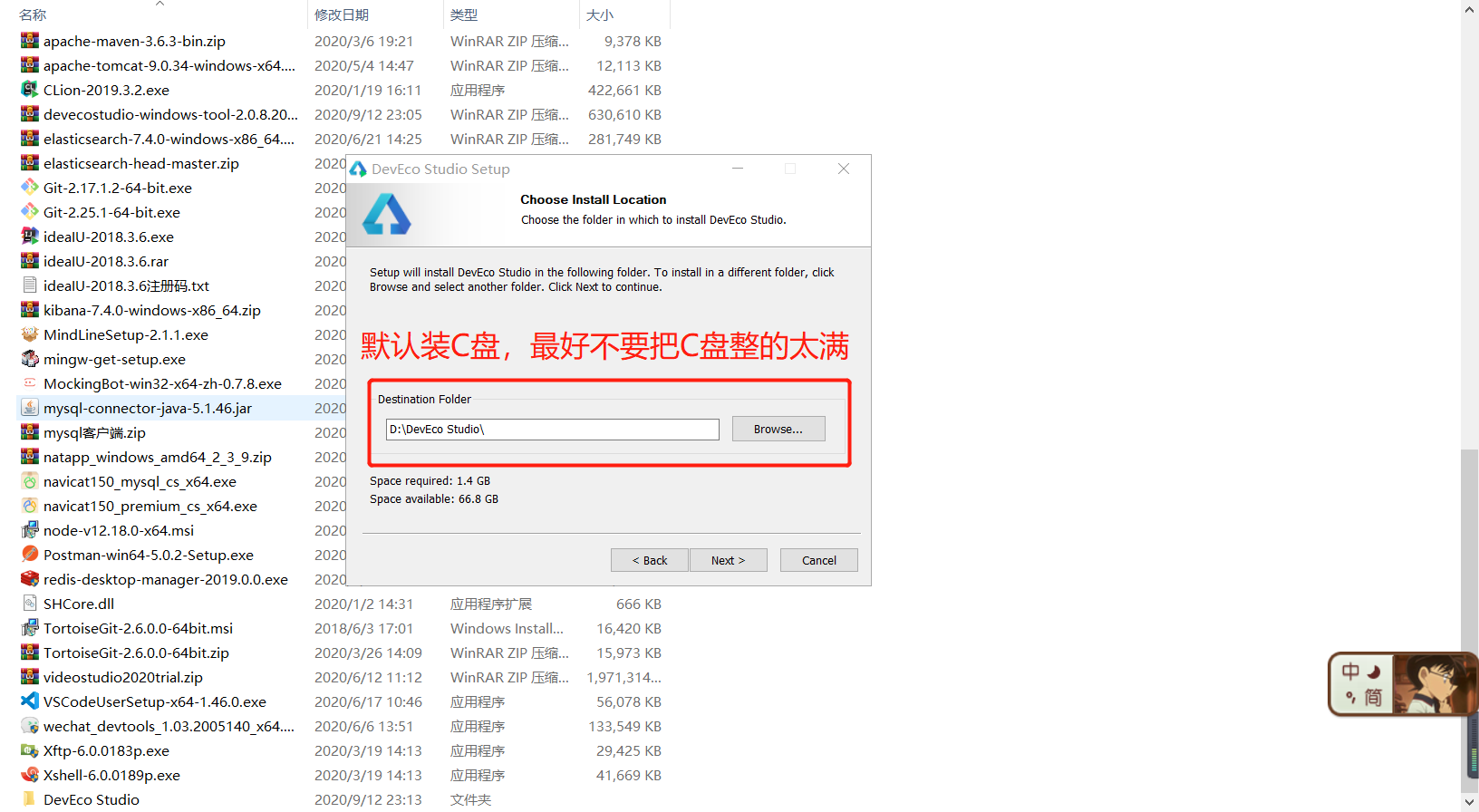
Task: Minimize the DevEco Studio Setup window
Action: [738, 169]
